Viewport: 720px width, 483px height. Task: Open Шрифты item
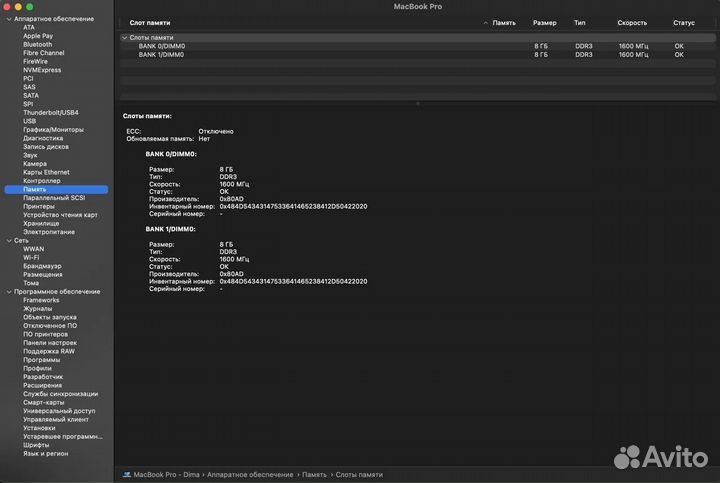pos(36,445)
